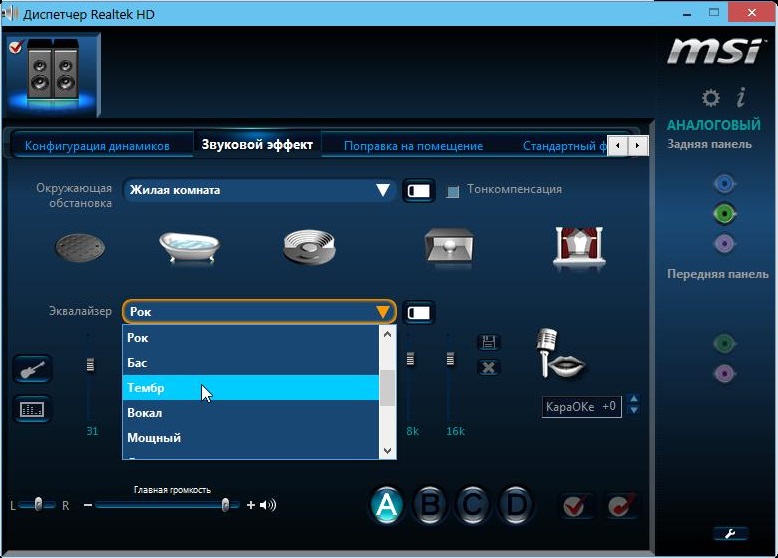
Task: Decrease main volume with minus sign
Action: tap(88, 505)
